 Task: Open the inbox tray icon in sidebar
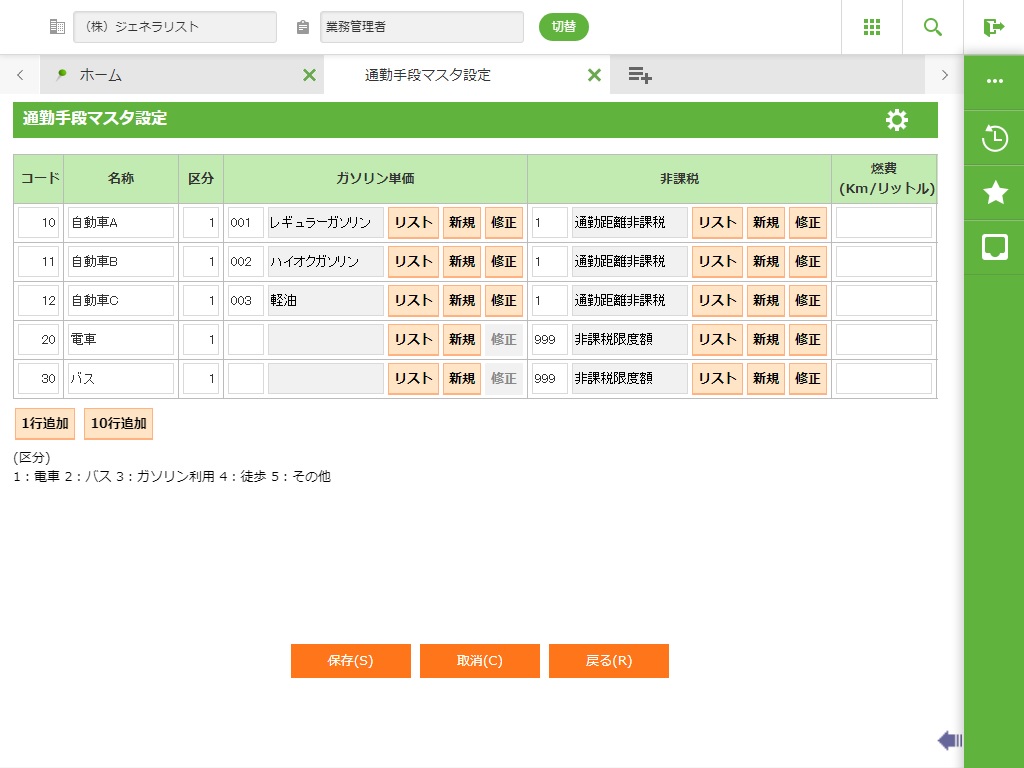coord(995,247)
